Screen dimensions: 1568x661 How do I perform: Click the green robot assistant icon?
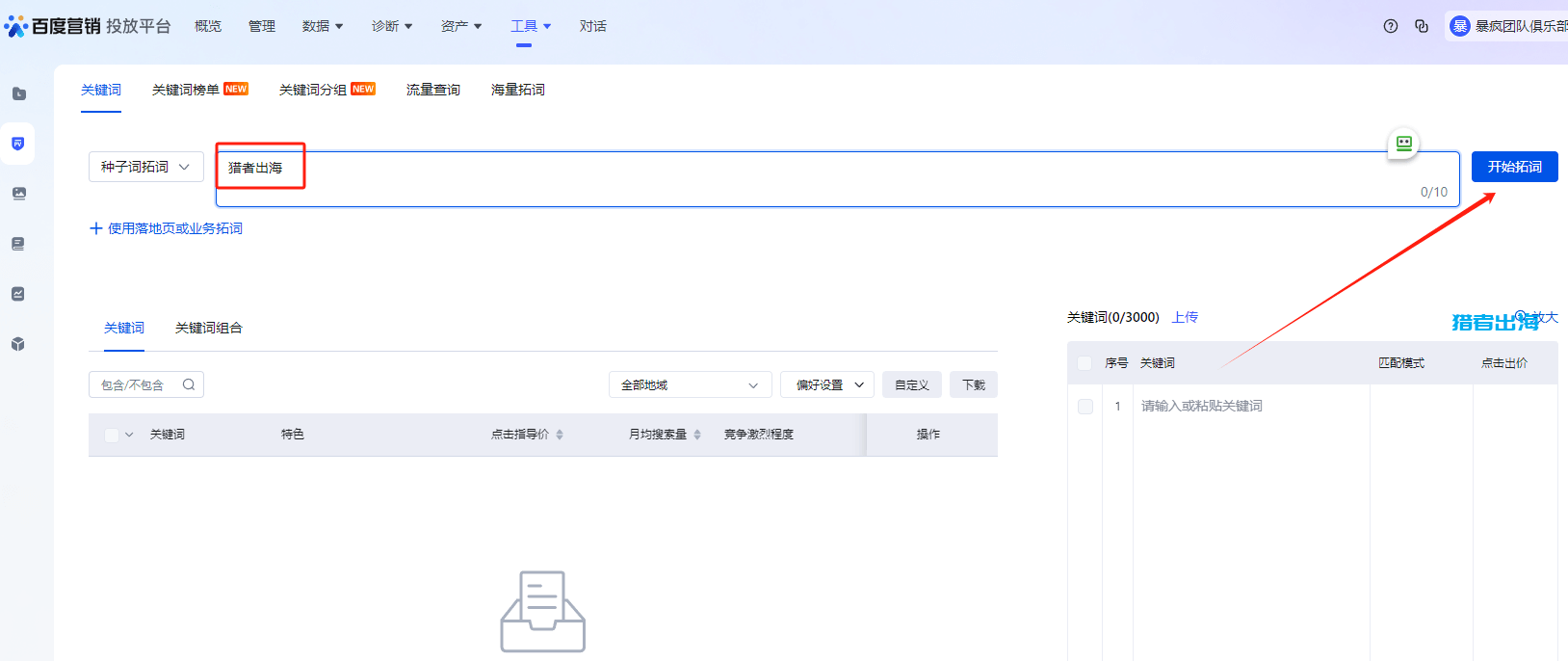point(1403,144)
